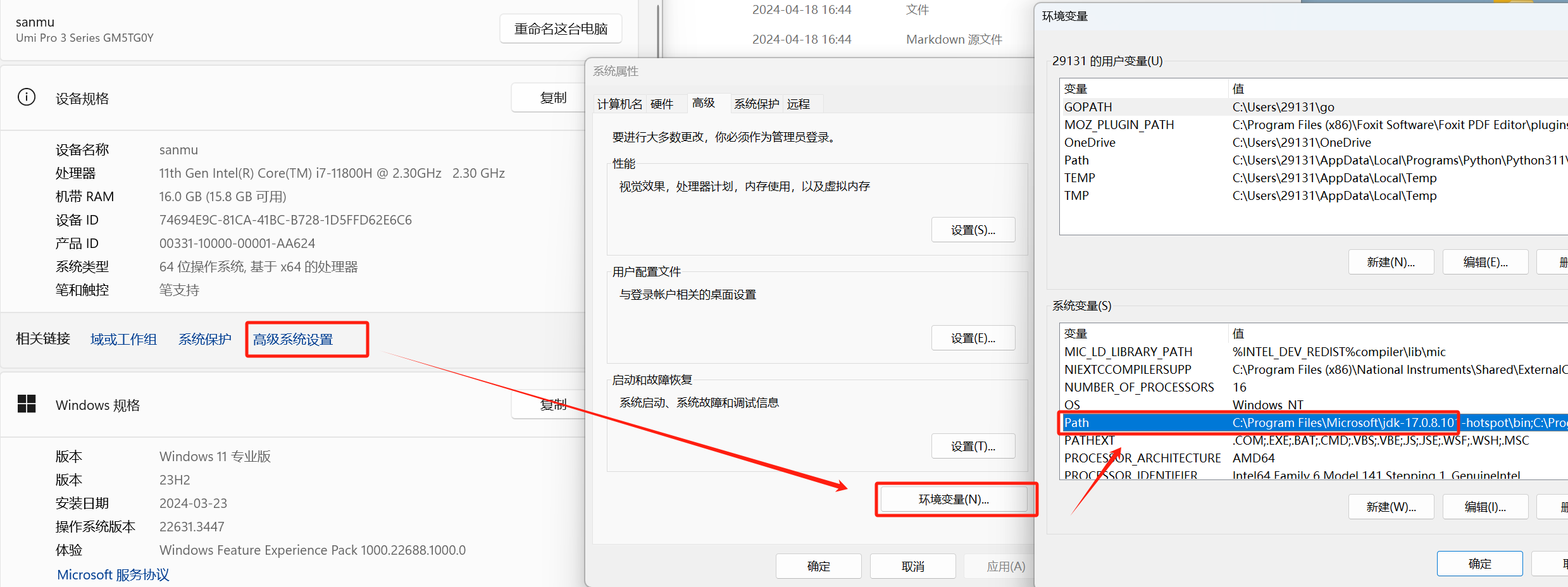The height and width of the screenshot is (587, 1568).
Task: Open the Microsoft 服务协议 link
Action: (x=112, y=574)
